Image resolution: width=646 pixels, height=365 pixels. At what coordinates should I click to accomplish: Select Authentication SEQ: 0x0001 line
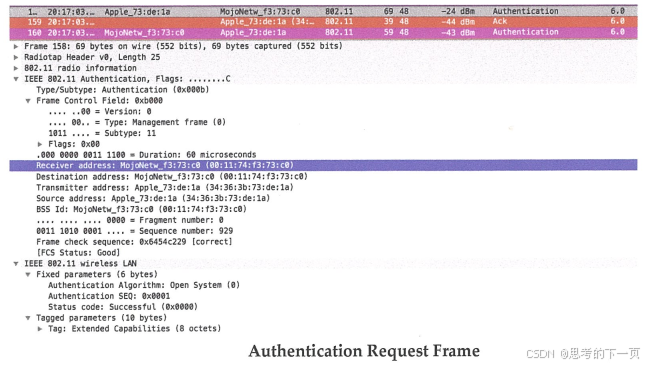point(109,296)
